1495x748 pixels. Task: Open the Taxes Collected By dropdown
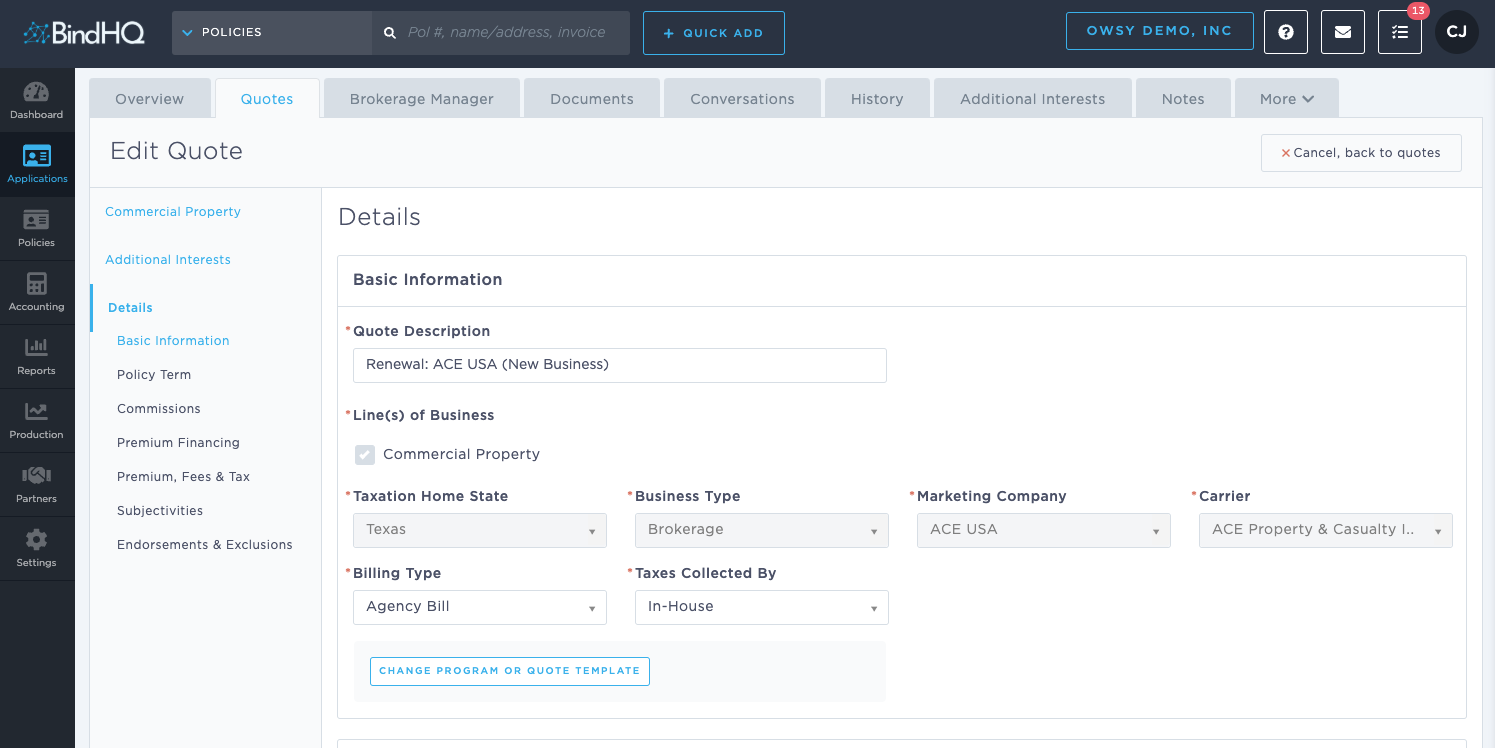(x=762, y=607)
